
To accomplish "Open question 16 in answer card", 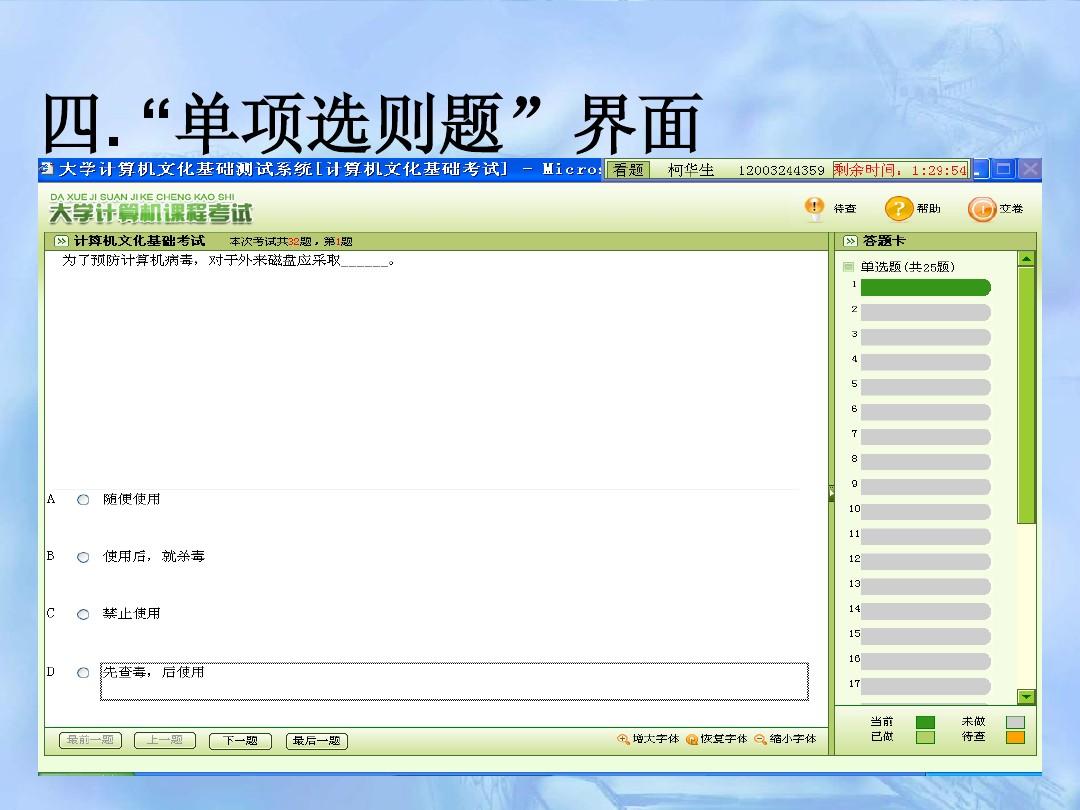I will [926, 661].
